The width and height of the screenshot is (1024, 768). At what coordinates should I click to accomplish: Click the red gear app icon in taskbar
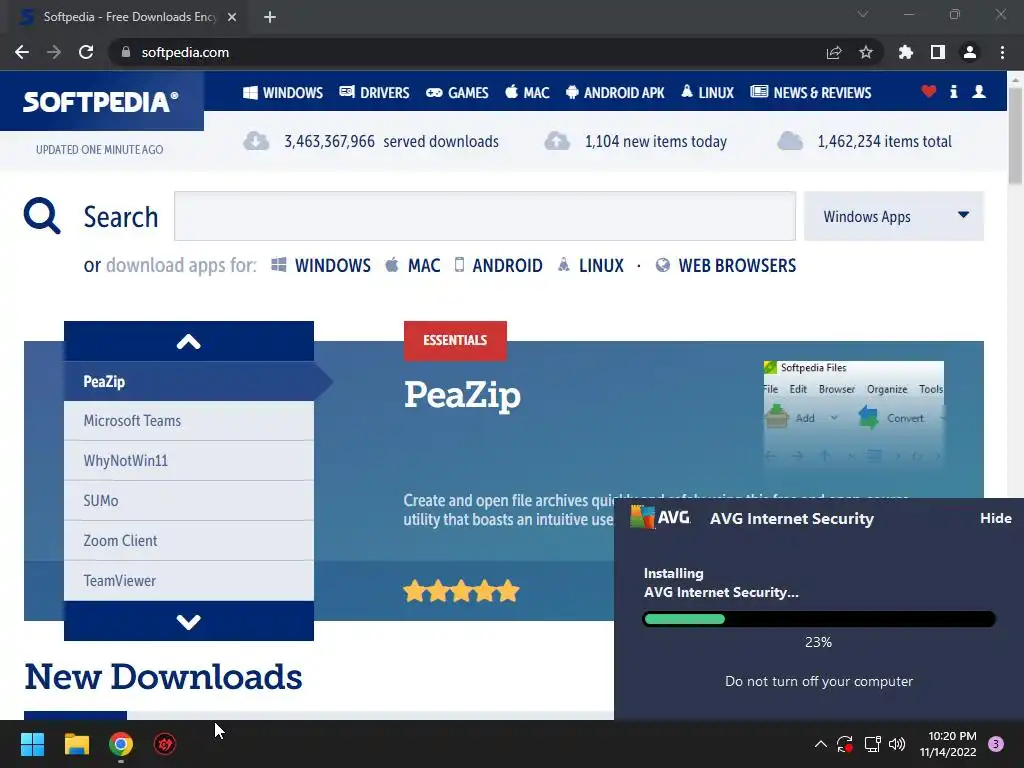(x=165, y=744)
